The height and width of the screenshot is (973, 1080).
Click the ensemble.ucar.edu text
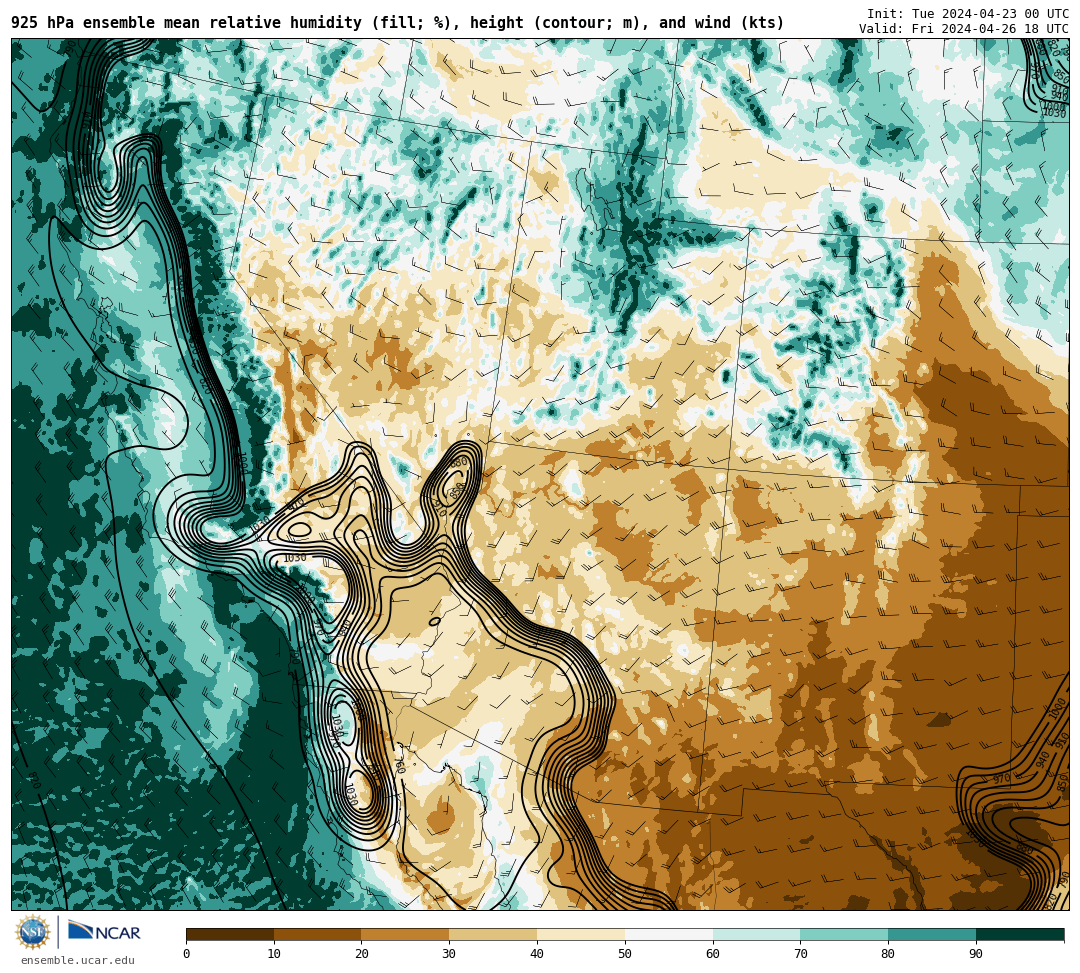78,960
